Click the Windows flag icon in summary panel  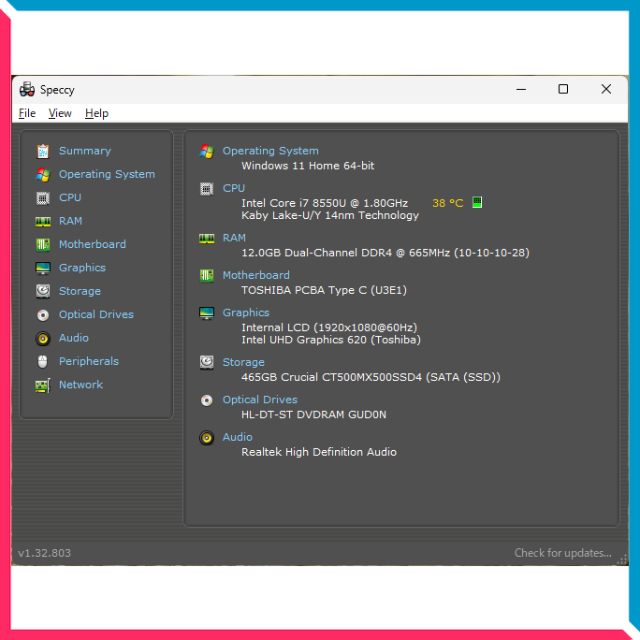pyautogui.click(x=207, y=151)
